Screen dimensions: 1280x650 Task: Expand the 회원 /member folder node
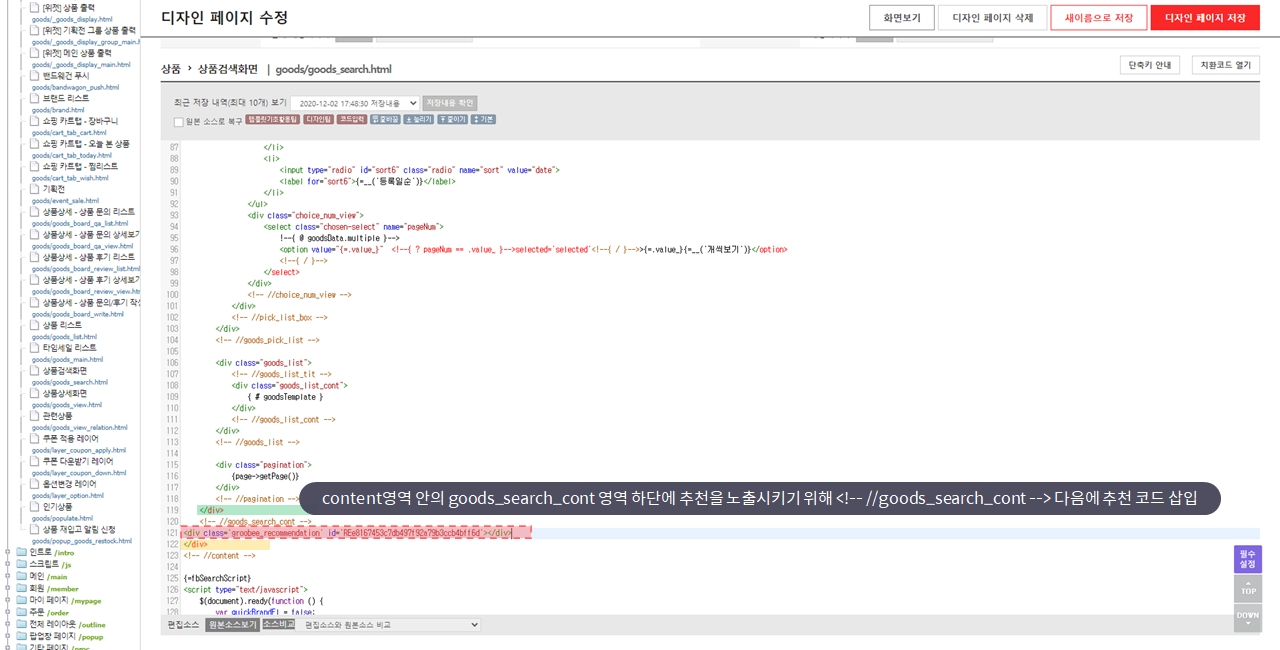coord(8,588)
